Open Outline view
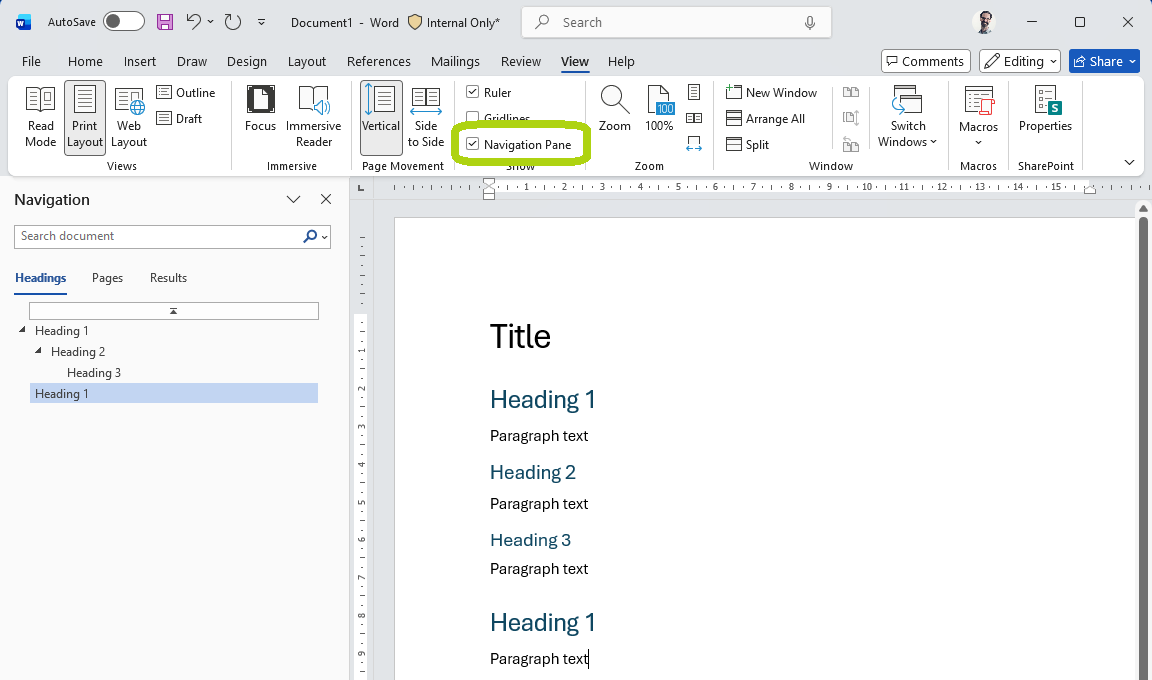 (x=186, y=93)
